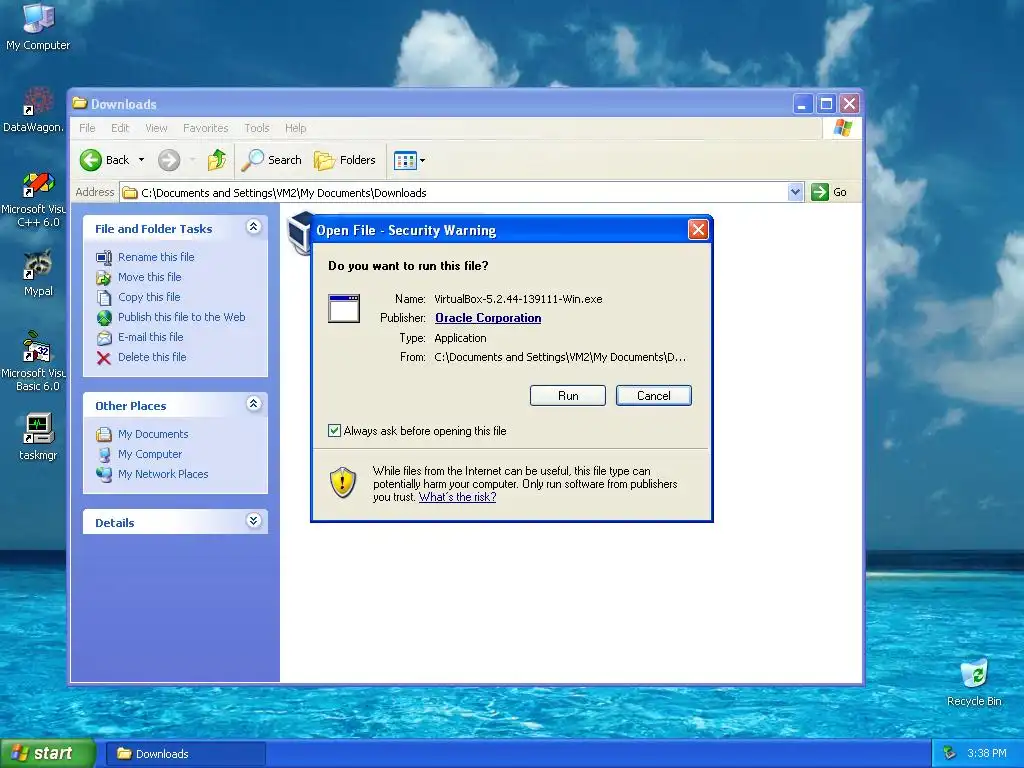Click the Go button
The height and width of the screenshot is (768, 1024).
click(x=829, y=192)
